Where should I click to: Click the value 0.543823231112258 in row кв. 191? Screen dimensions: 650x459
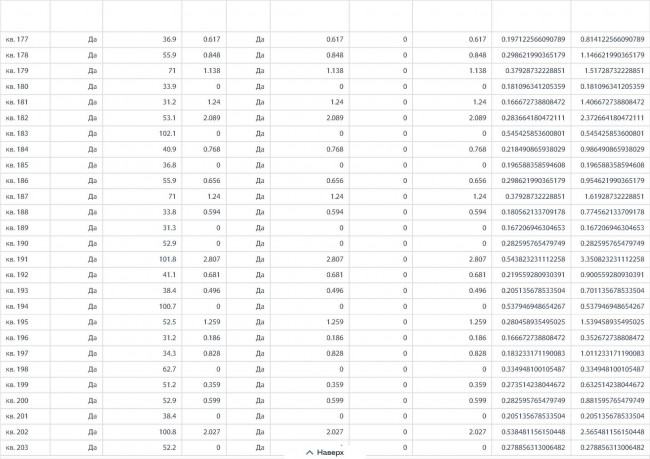coord(533,259)
